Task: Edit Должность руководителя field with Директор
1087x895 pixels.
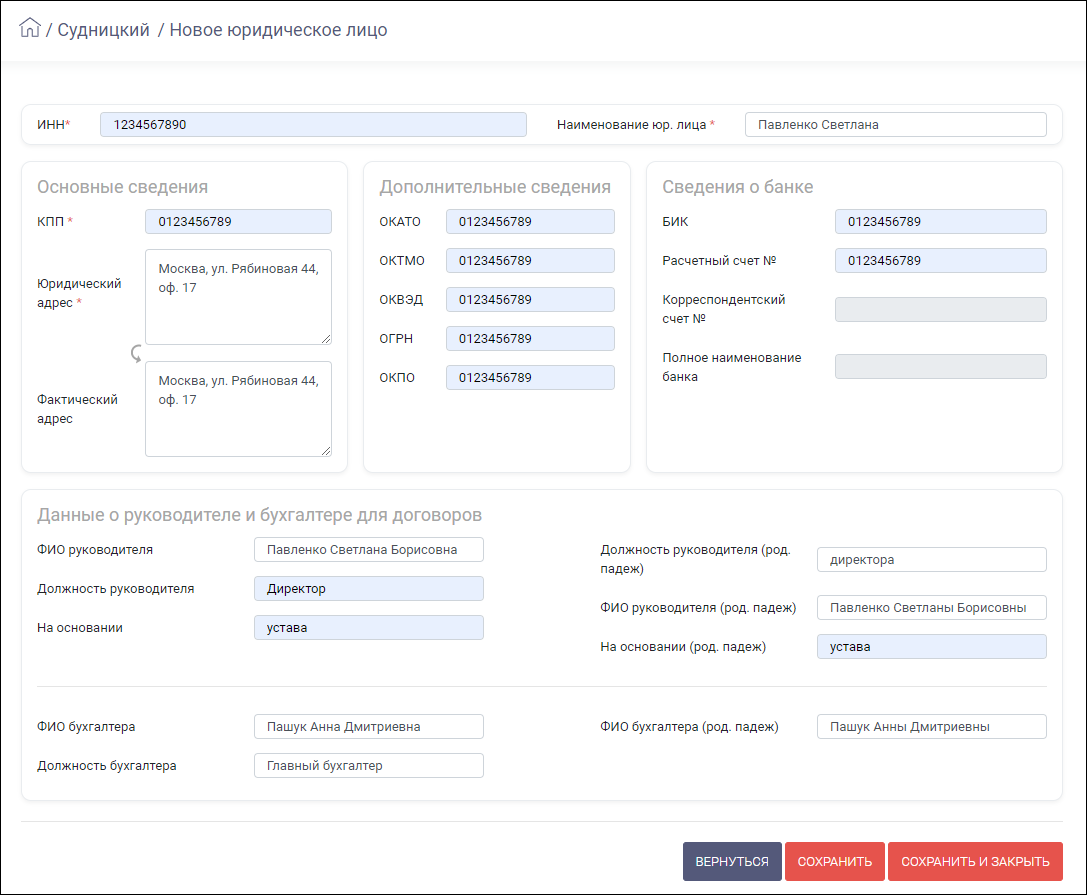Action: pos(369,589)
